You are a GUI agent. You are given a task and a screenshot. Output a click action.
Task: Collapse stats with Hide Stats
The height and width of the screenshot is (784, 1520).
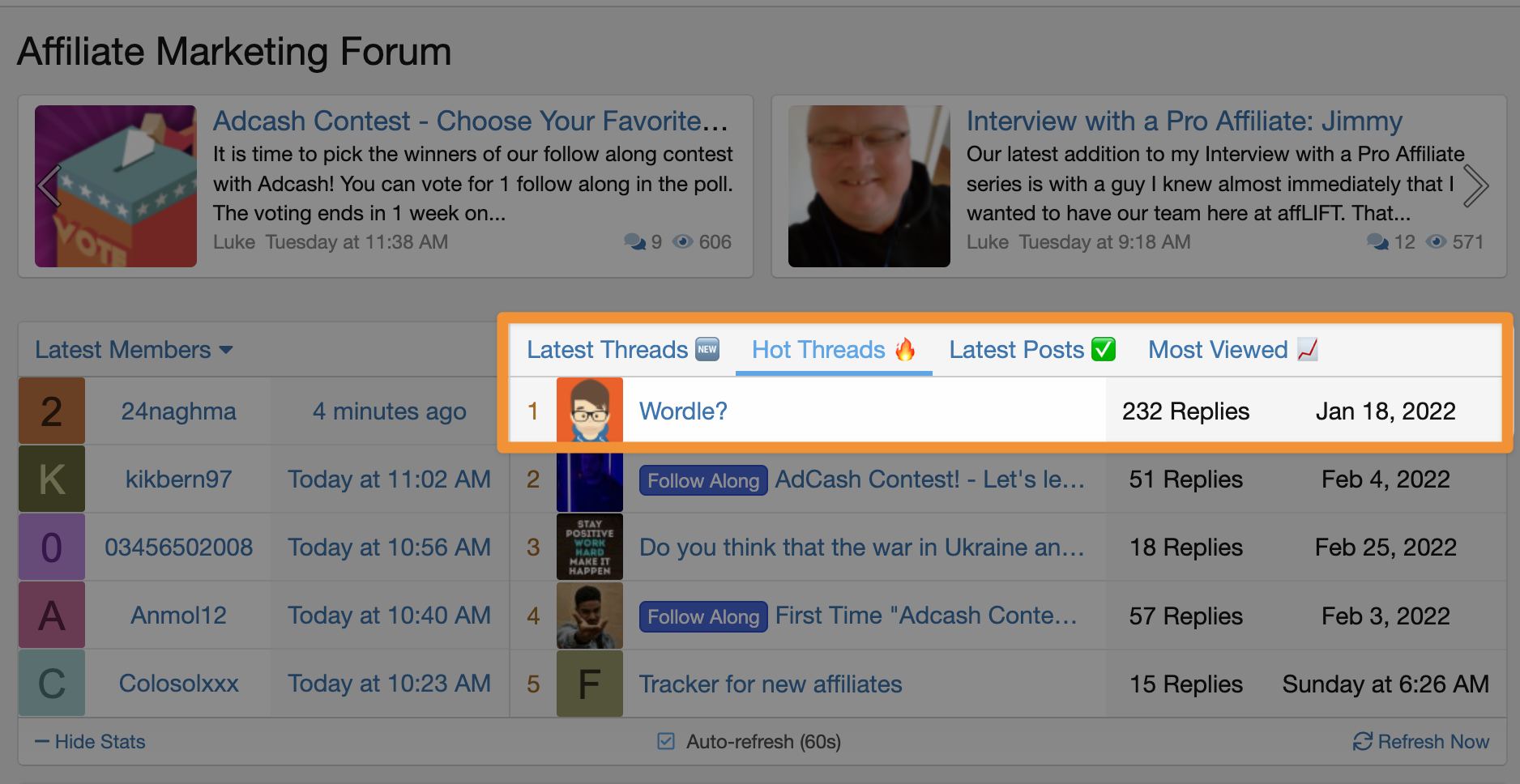(90, 742)
